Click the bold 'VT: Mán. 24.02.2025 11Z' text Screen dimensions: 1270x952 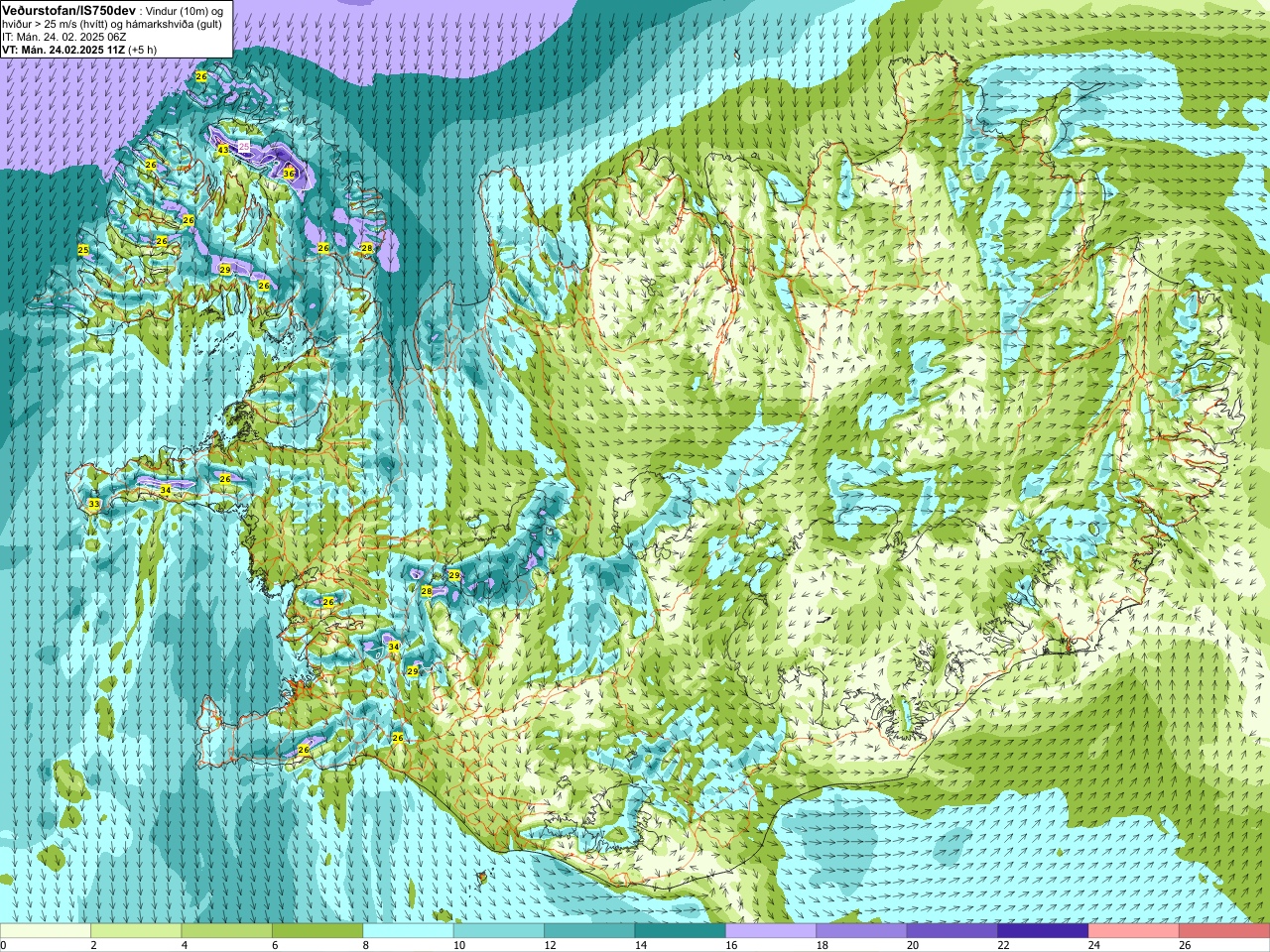(x=63, y=49)
